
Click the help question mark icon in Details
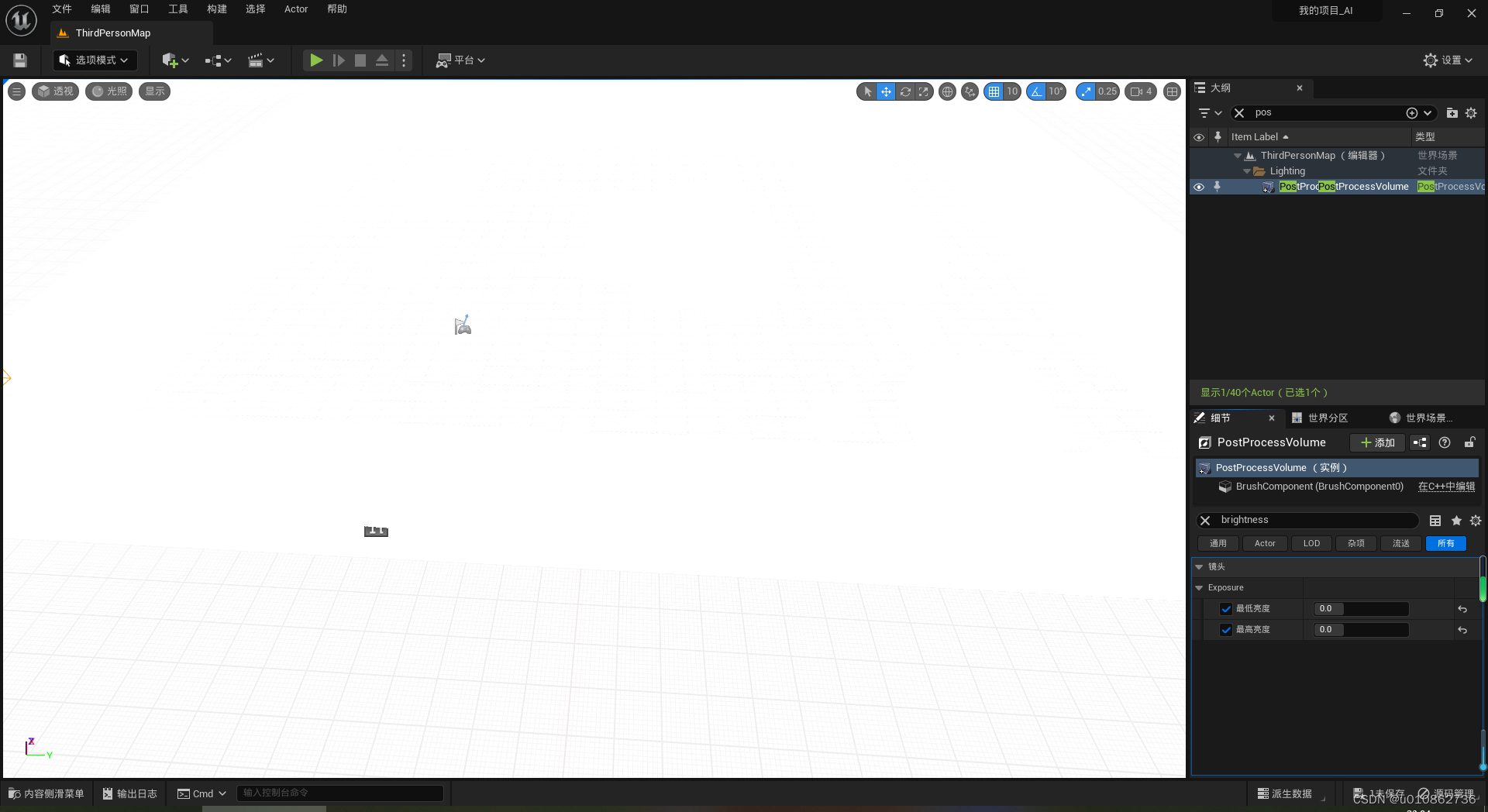(x=1445, y=442)
